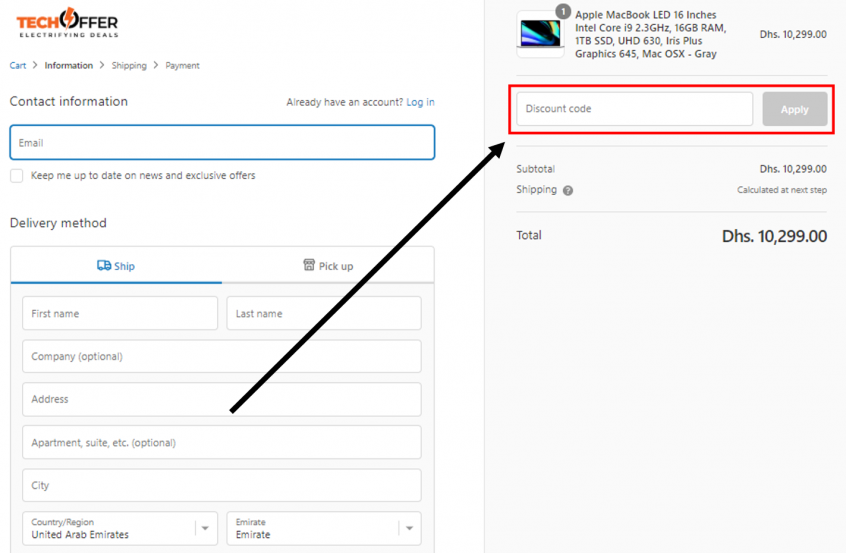
Task: Click the 'Delivery method' heading
Action: click(58, 223)
